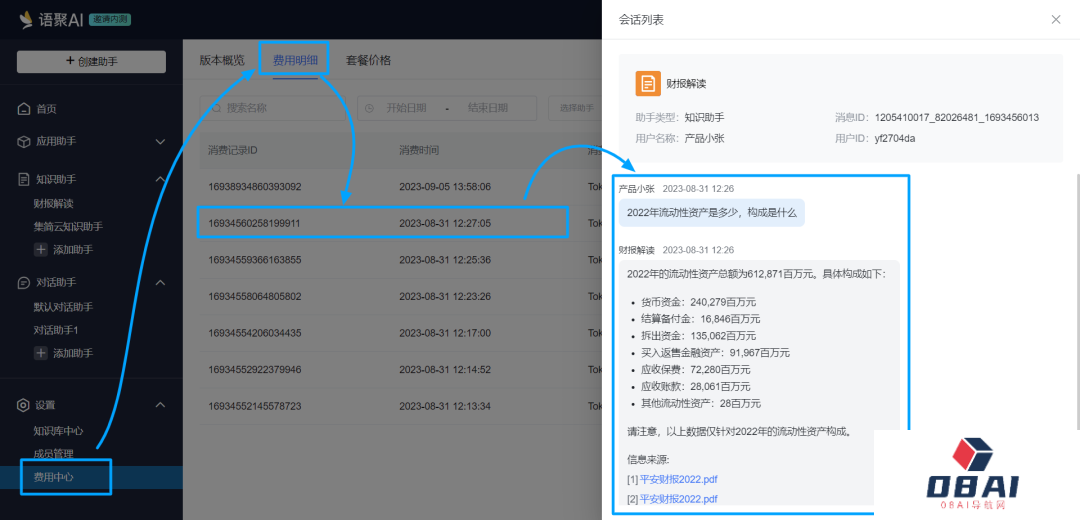Click the clock icon in date picker

[x=369, y=108]
